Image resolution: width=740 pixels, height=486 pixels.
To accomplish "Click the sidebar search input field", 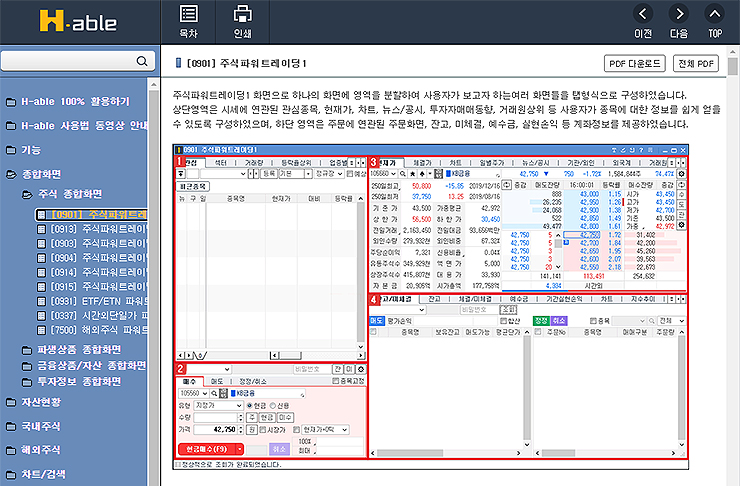I will point(68,61).
